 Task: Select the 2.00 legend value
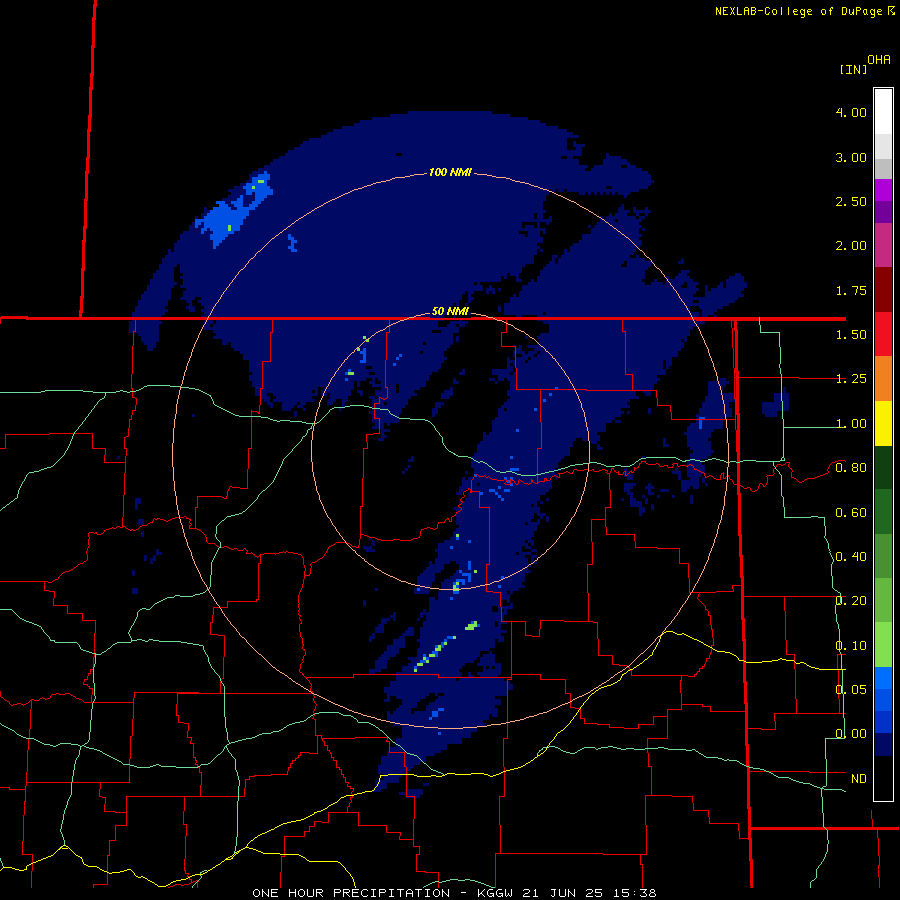[x=851, y=246]
